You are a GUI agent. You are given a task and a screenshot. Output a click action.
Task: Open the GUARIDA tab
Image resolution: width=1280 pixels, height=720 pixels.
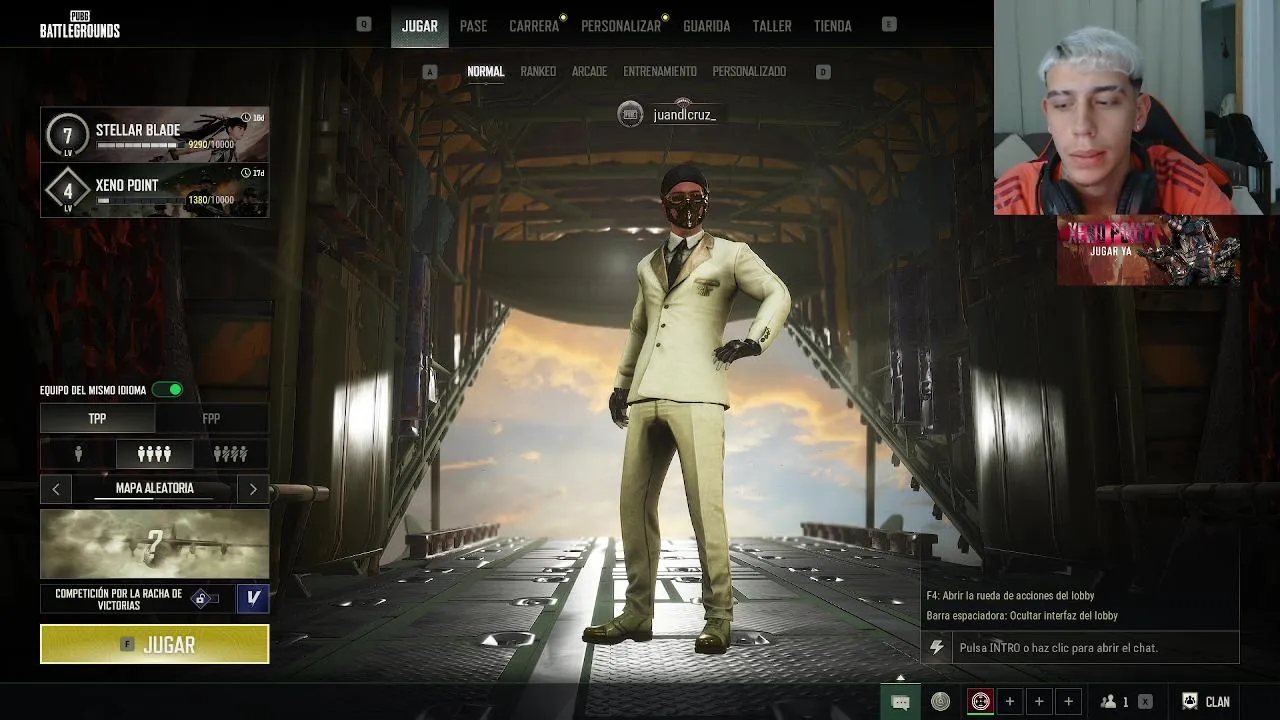click(706, 26)
